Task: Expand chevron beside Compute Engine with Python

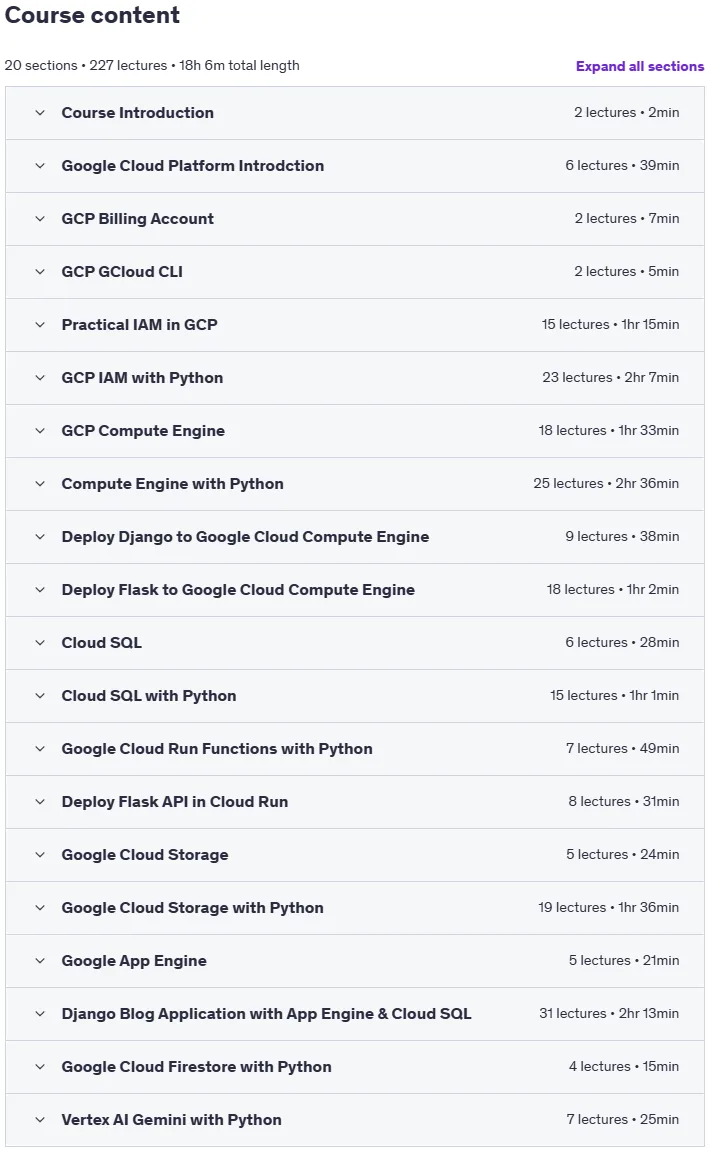Action: coord(40,484)
